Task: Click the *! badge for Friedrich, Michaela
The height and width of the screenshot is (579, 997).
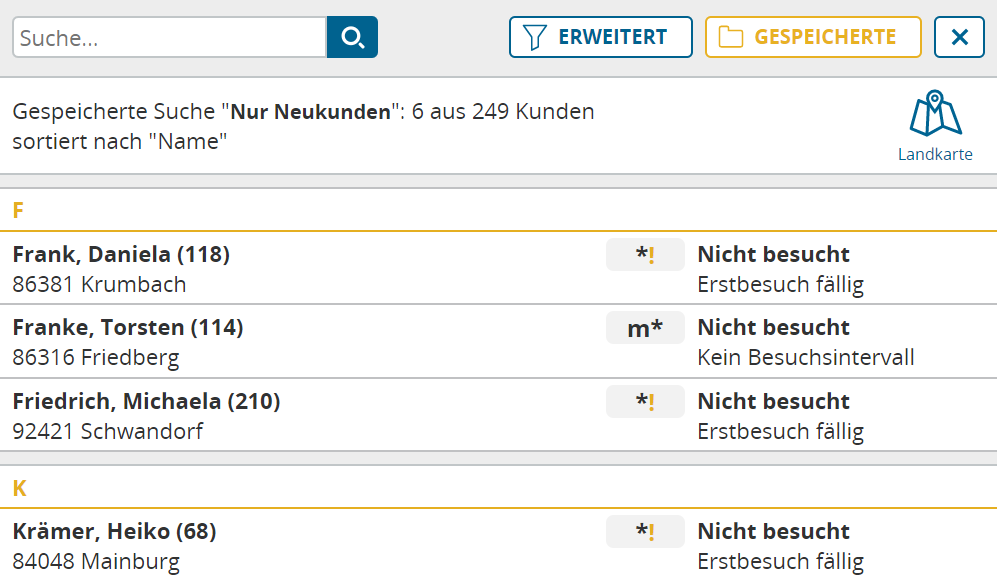Action: click(x=645, y=402)
